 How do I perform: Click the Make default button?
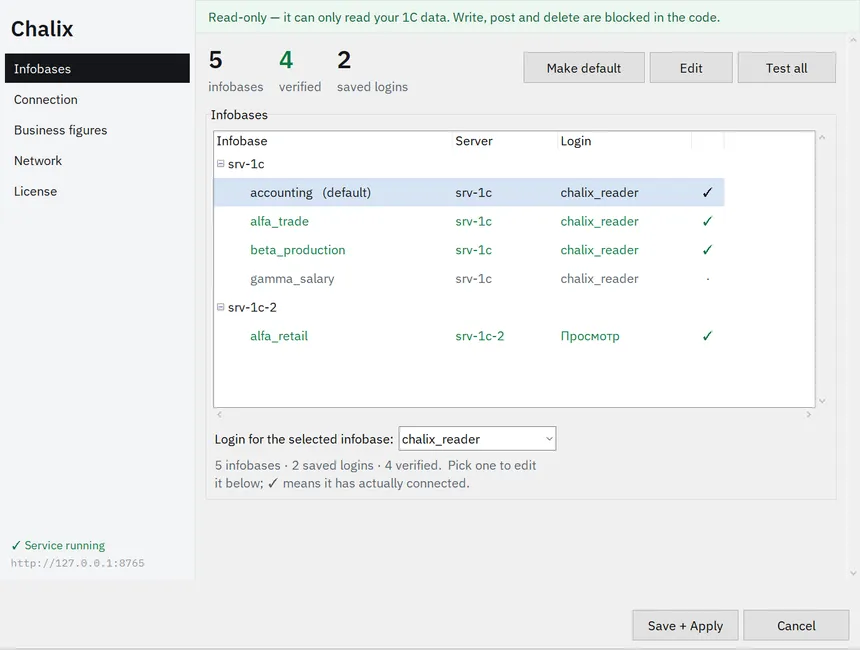[x=584, y=68]
